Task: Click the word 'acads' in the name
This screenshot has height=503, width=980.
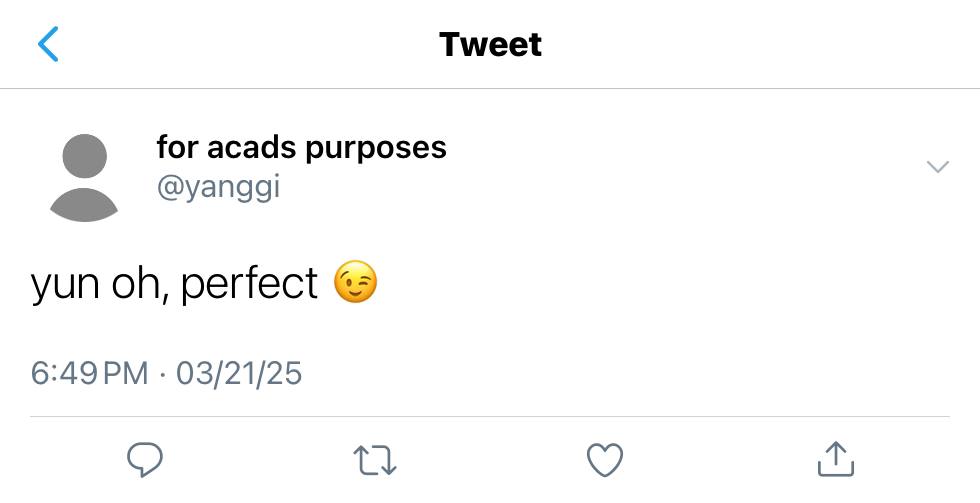Action: point(252,147)
